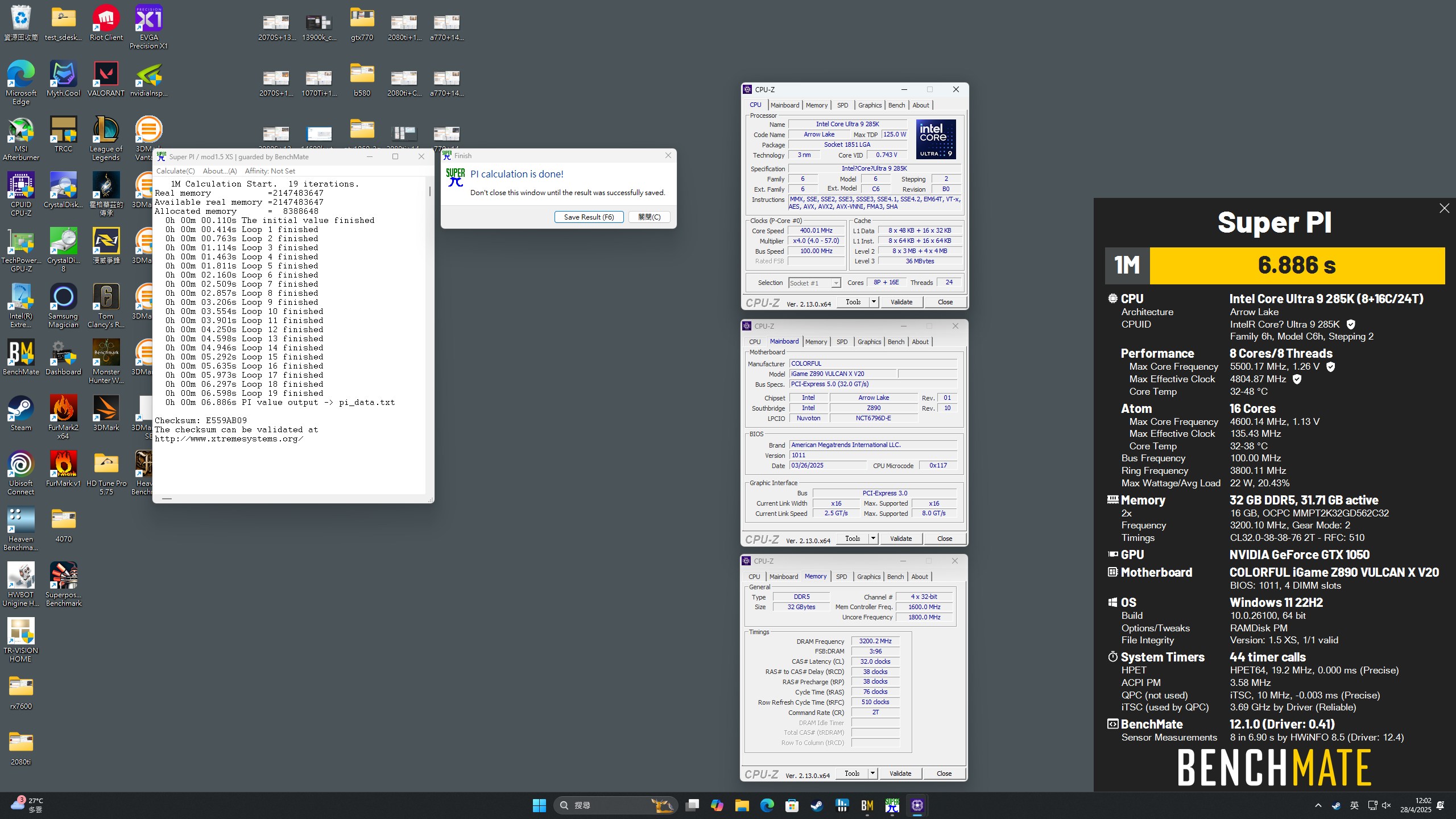Open the weather widget showing 27°C
This screenshot has height=819, width=1456.
pyautogui.click(x=27, y=805)
